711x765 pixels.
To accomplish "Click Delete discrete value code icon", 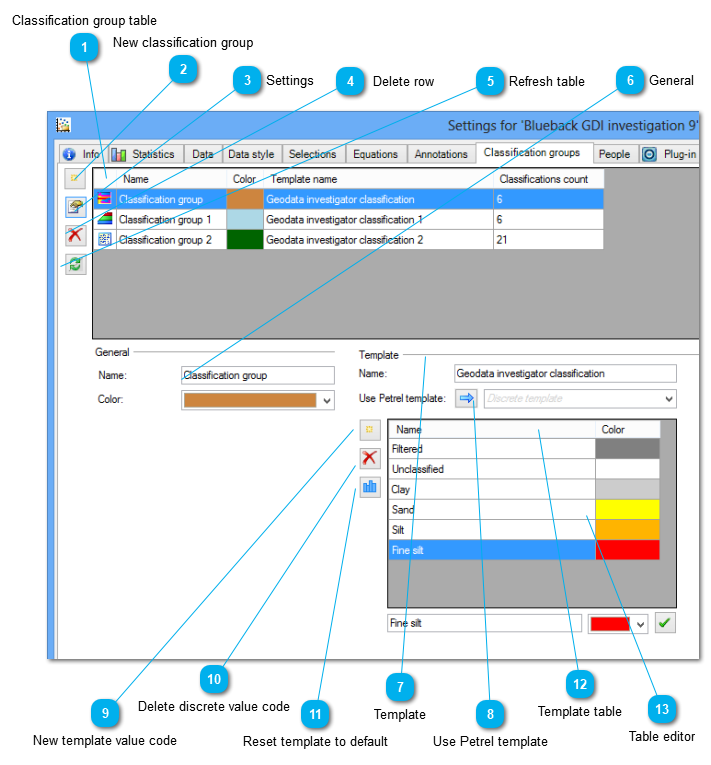I will pyautogui.click(x=370, y=458).
